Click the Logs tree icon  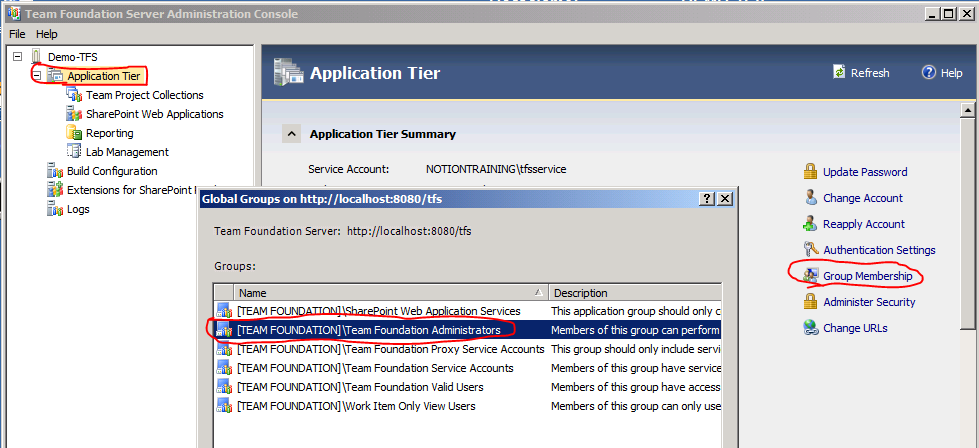(x=56, y=209)
